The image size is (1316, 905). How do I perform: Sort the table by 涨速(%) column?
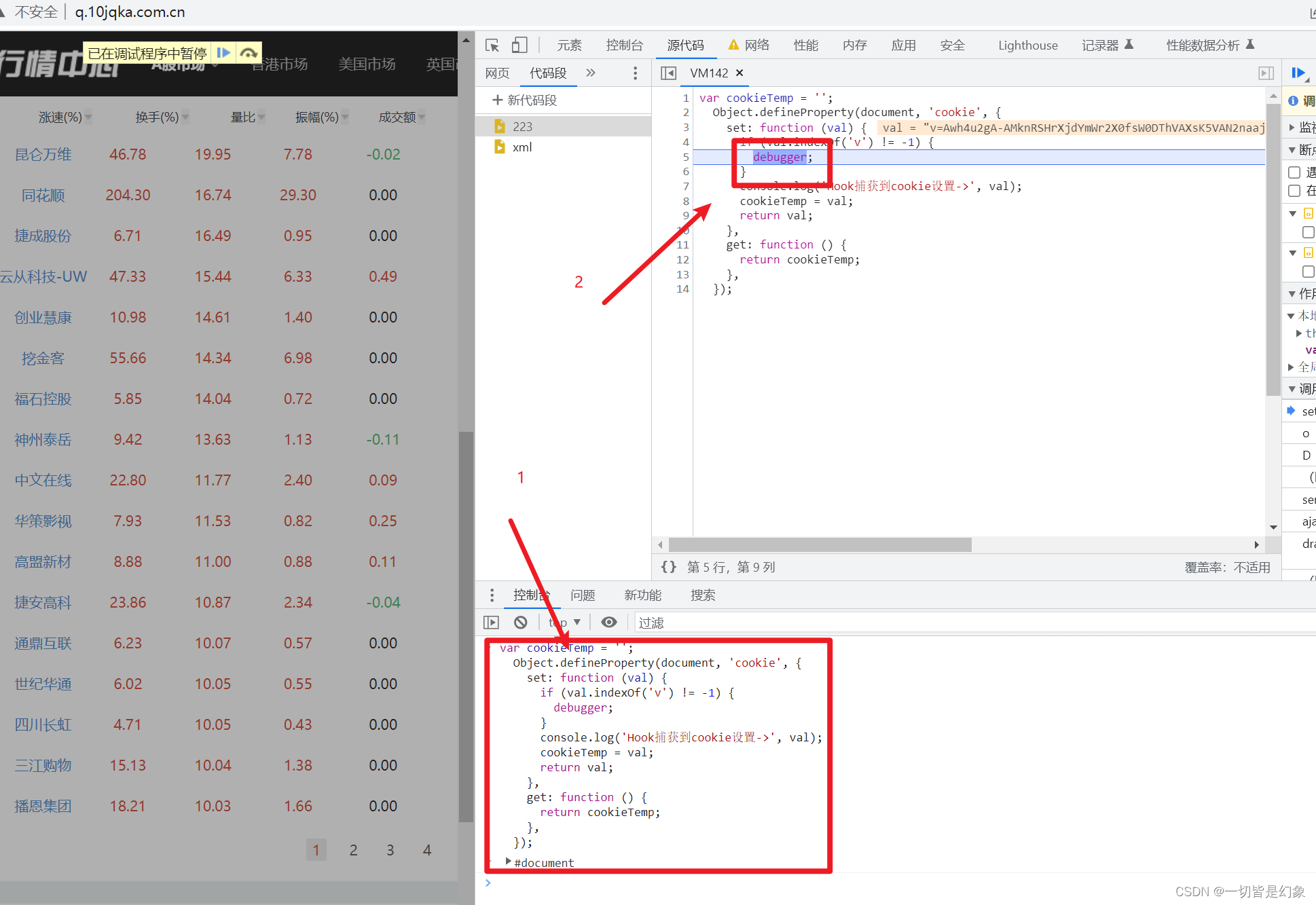pyautogui.click(x=65, y=117)
